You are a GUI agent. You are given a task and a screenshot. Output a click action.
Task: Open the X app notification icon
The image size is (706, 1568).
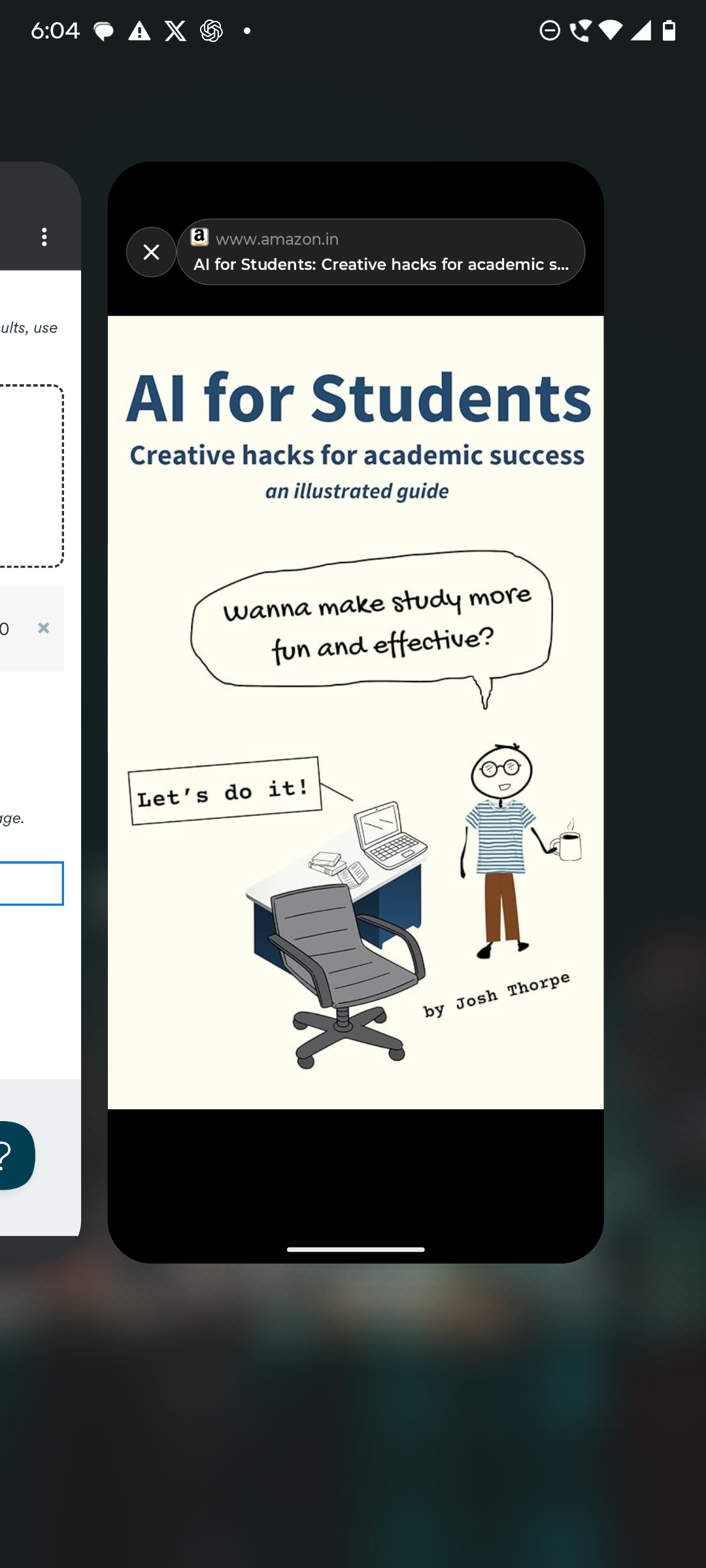(175, 31)
